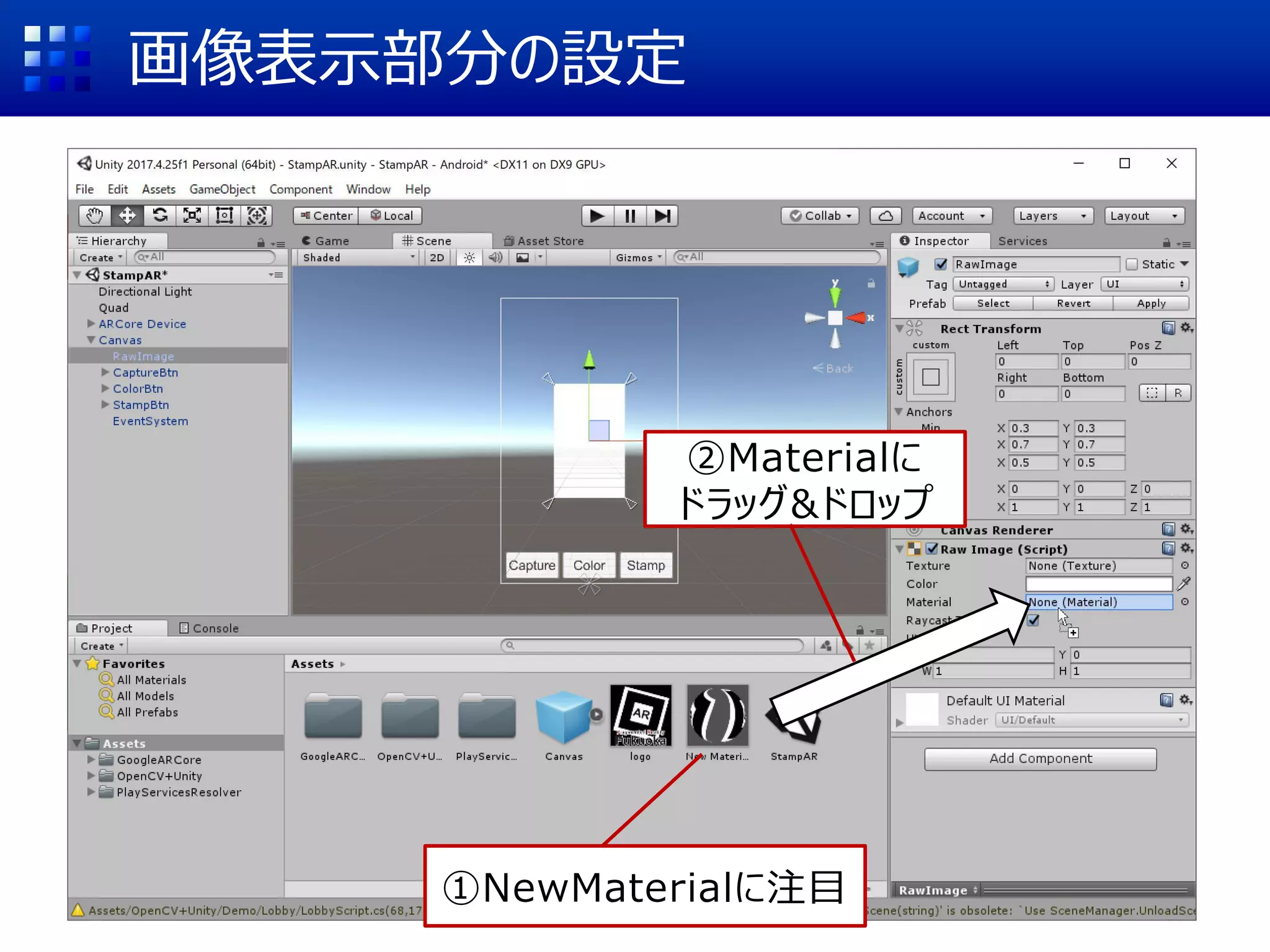Select the logo asset thumbnail
Image resolution: width=1270 pixels, height=952 pixels.
tap(641, 715)
